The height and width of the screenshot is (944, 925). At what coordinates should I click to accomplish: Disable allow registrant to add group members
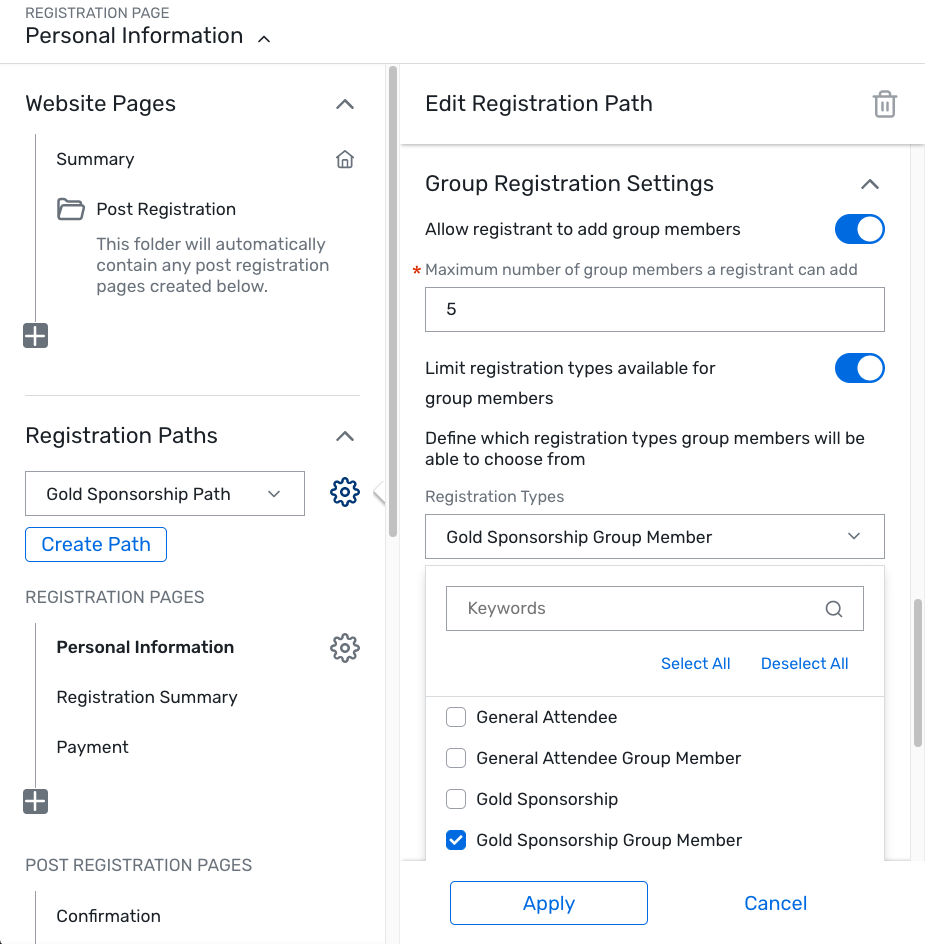(x=859, y=229)
